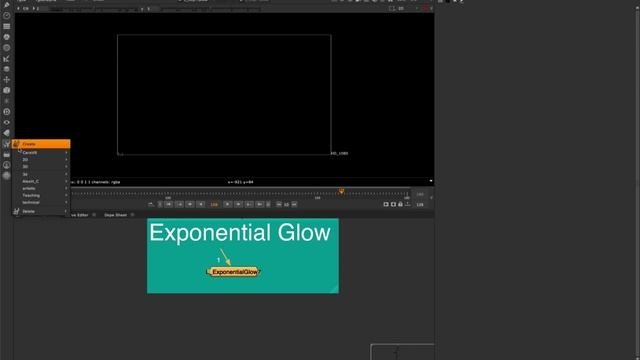Image resolution: width=640 pixels, height=360 pixels.
Task: Open the toolbar icon below ToolSets
Action: (x=7, y=155)
